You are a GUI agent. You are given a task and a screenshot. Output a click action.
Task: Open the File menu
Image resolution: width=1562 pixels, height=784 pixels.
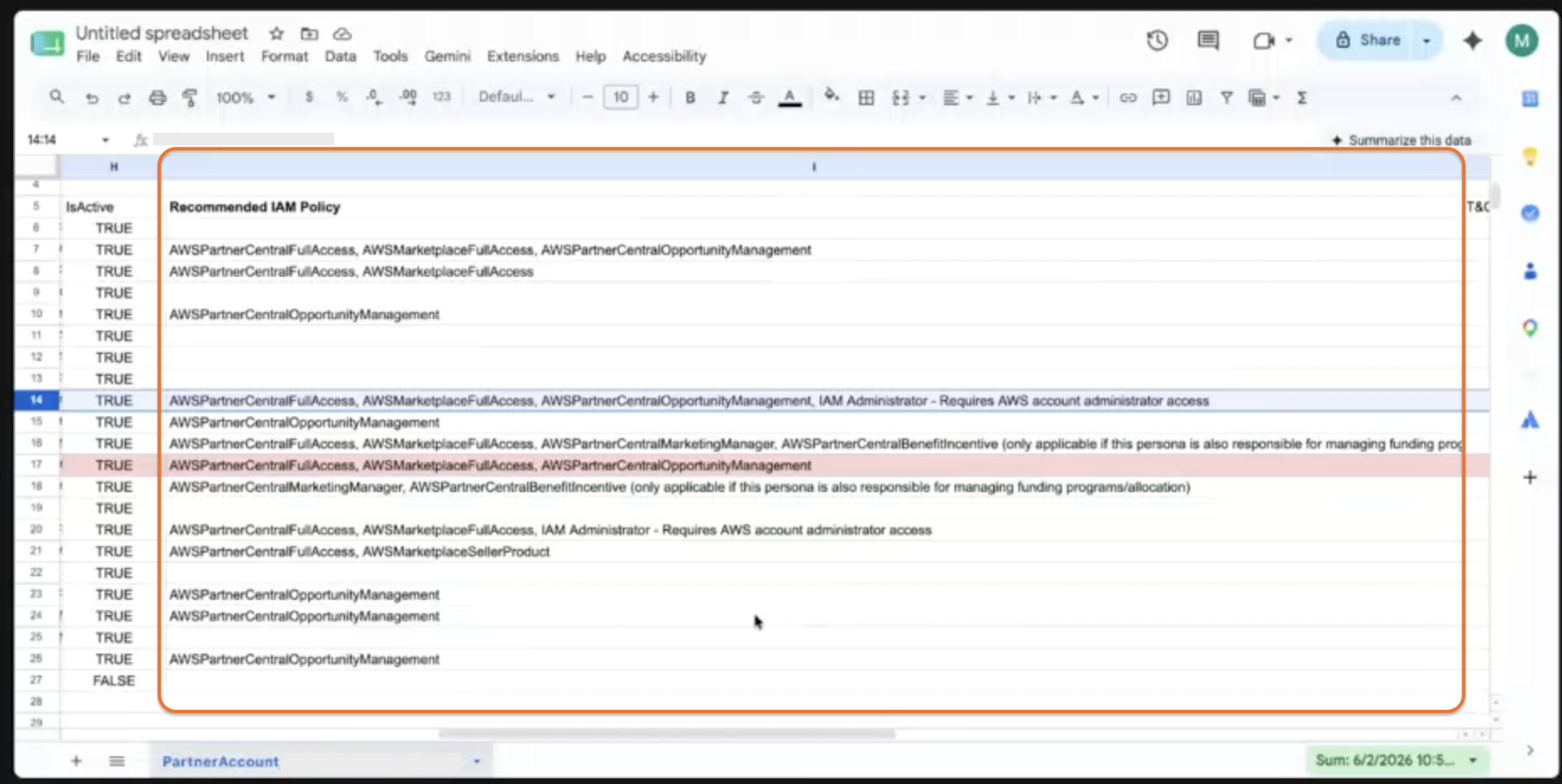click(88, 56)
